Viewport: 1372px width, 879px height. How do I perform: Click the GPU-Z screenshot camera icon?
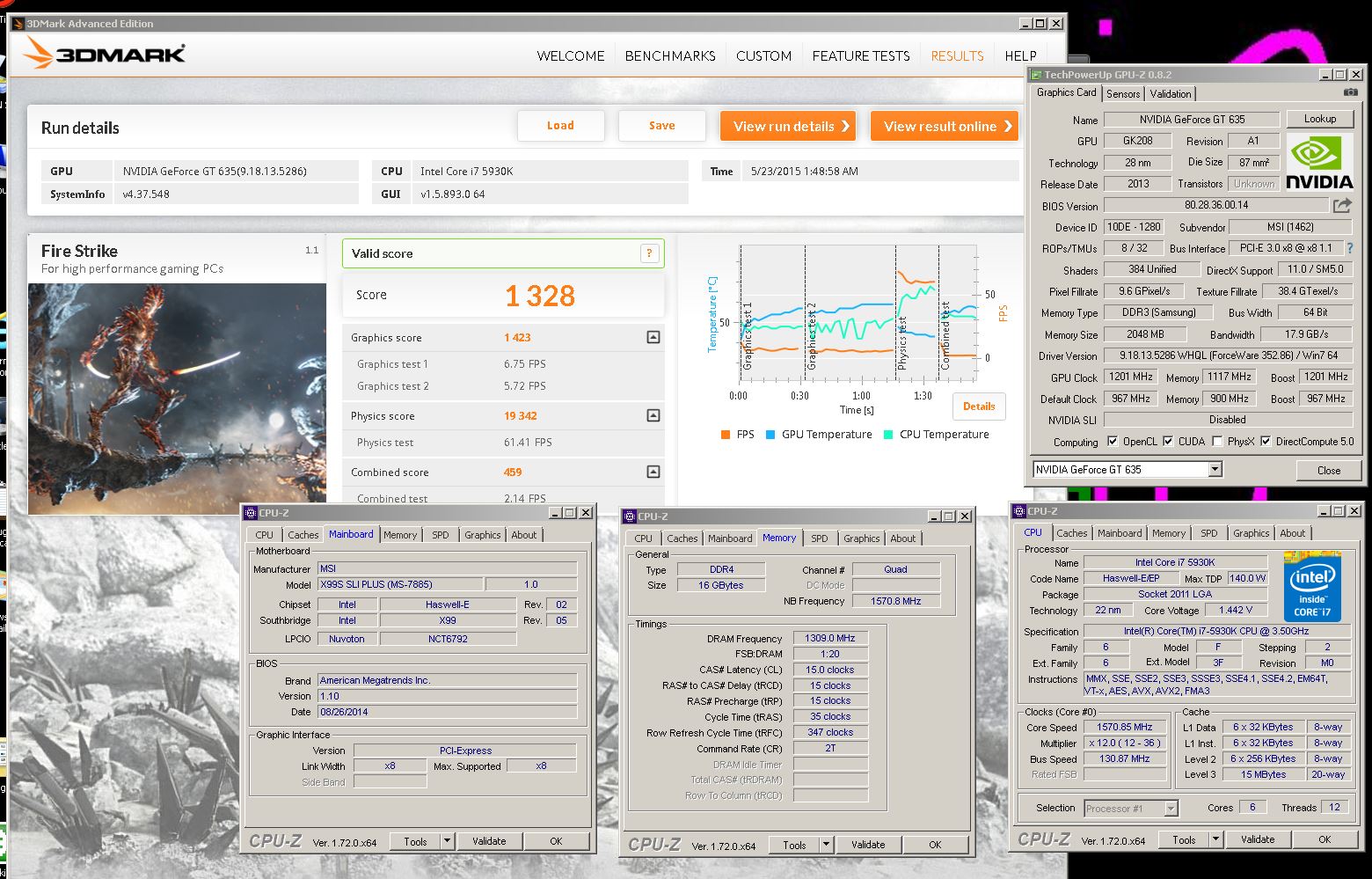coord(1350,92)
